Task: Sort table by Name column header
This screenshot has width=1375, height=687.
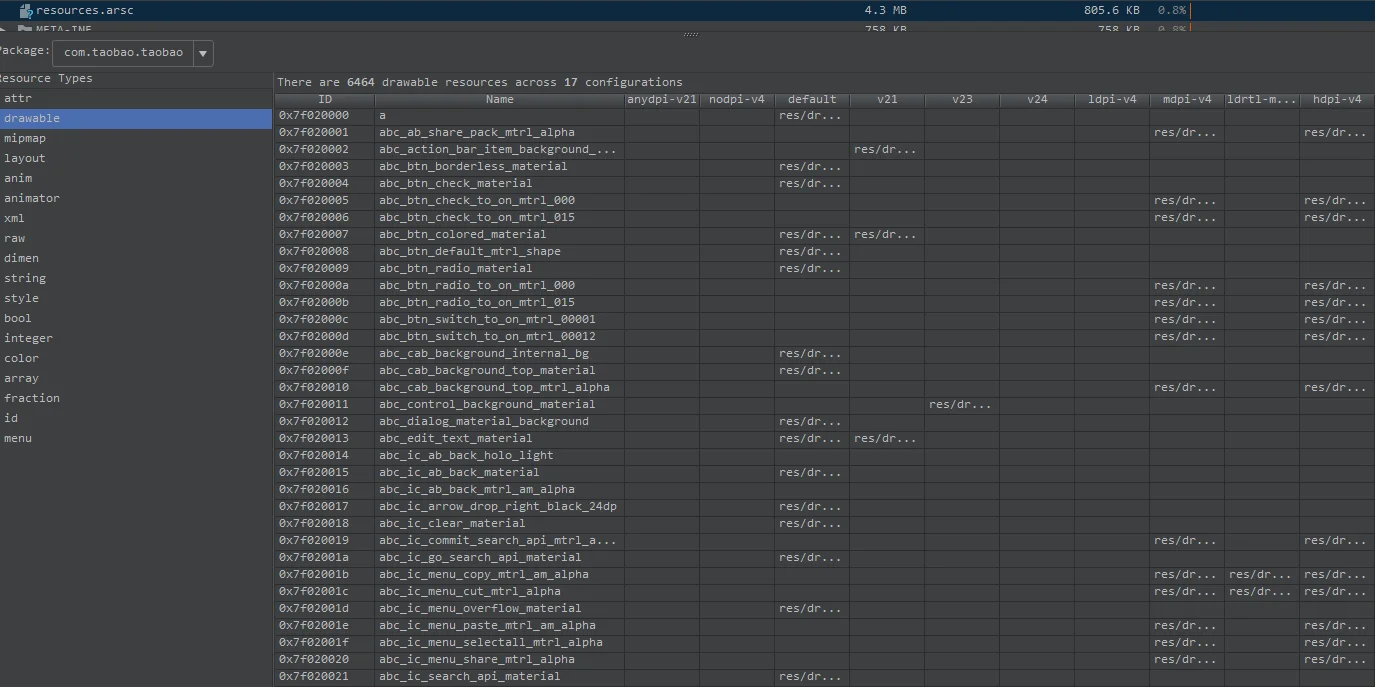Action: [x=500, y=99]
